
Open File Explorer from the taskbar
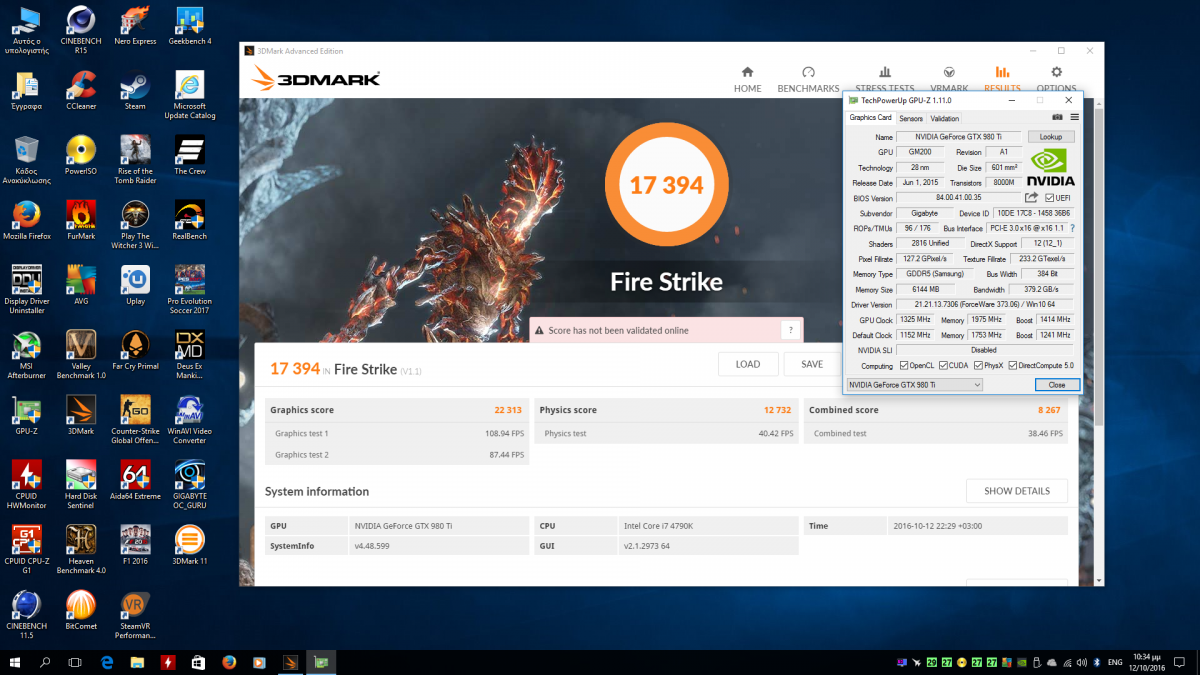(x=137, y=662)
